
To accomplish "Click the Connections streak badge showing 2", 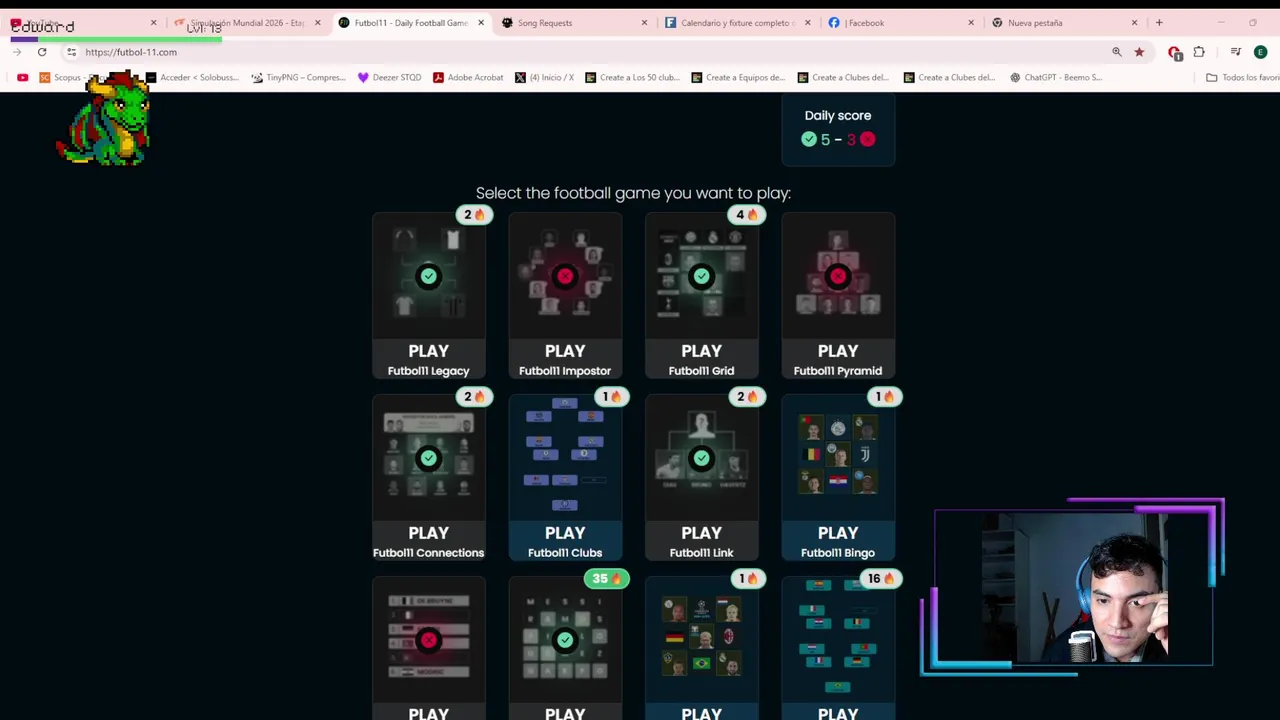I will pos(474,396).
